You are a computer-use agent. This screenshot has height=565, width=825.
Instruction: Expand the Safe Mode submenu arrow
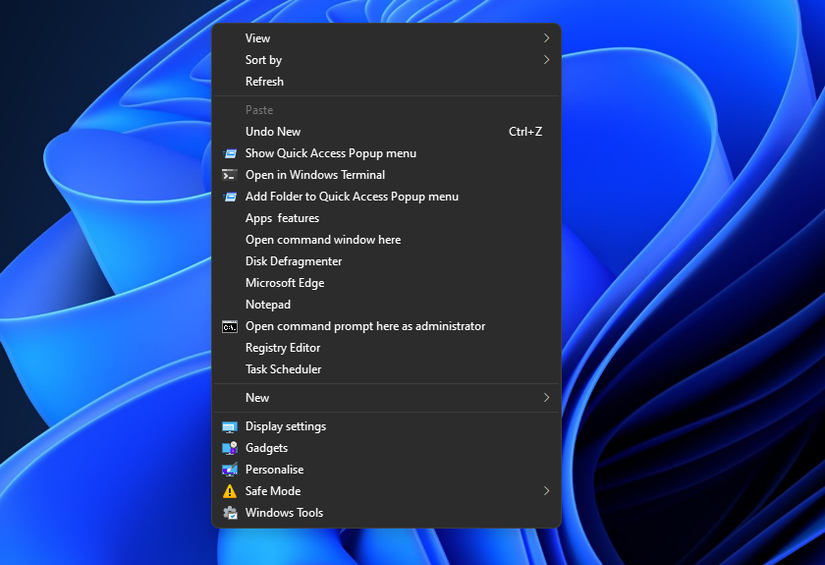546,491
